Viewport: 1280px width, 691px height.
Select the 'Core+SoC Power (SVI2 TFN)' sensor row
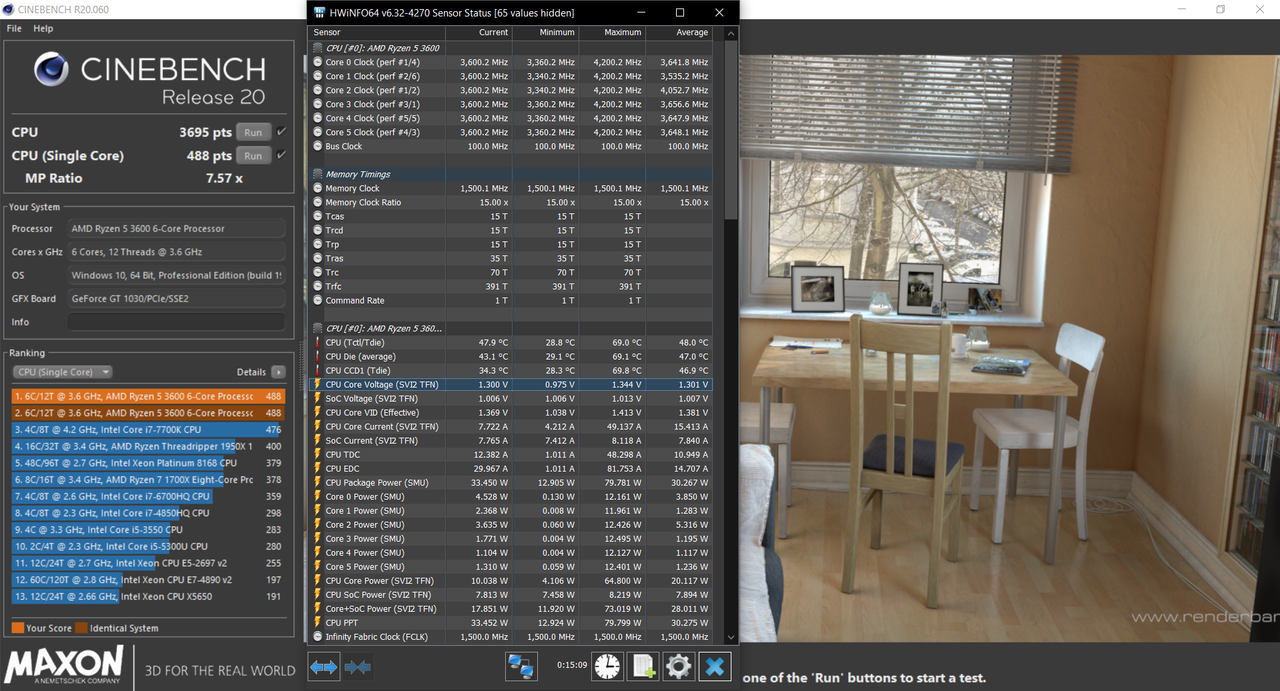(x=510, y=608)
